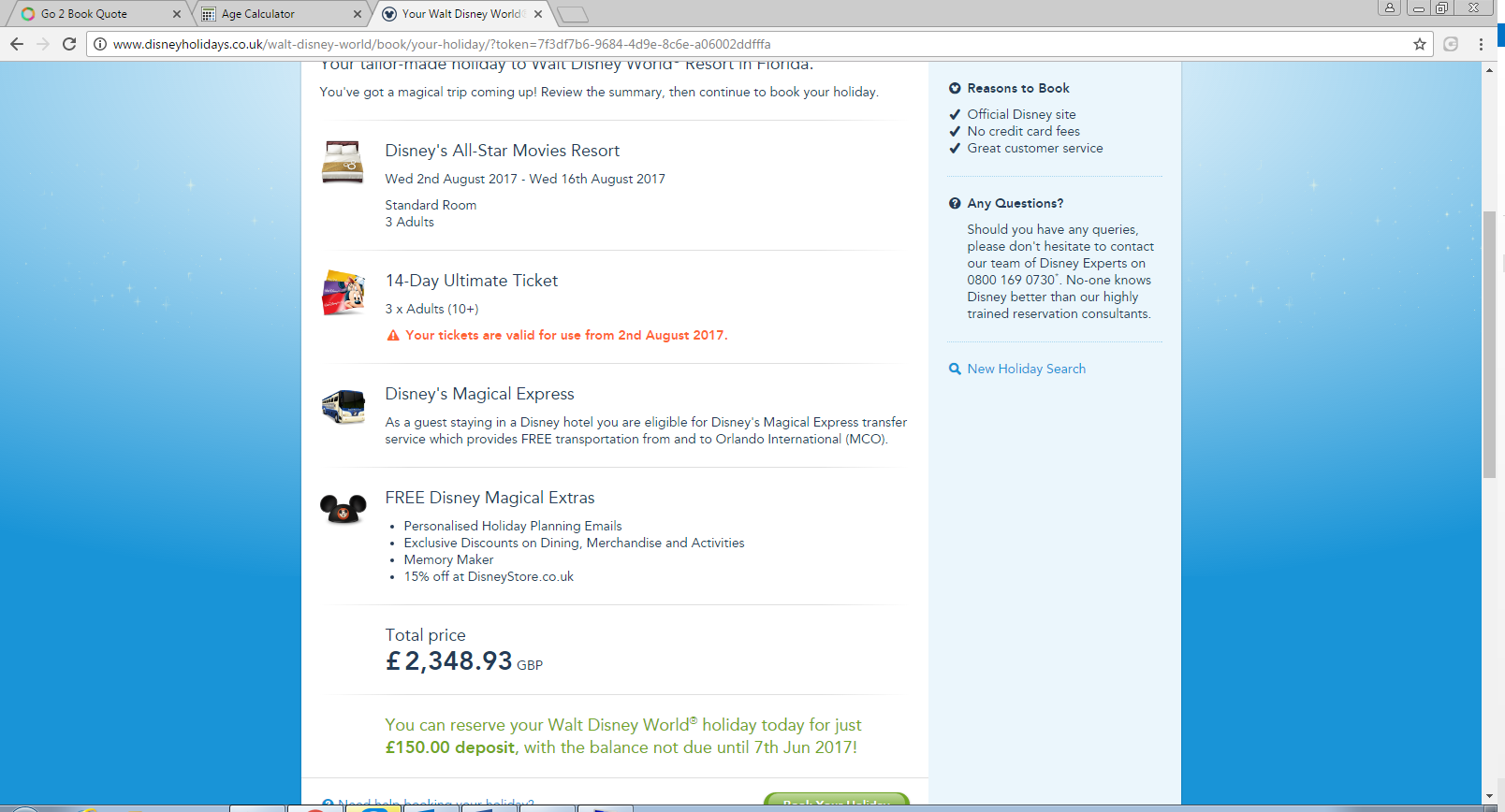Viewport: 1505px width, 812px height.
Task: Close the Go 2 Book Quote tab
Action: click(x=177, y=14)
